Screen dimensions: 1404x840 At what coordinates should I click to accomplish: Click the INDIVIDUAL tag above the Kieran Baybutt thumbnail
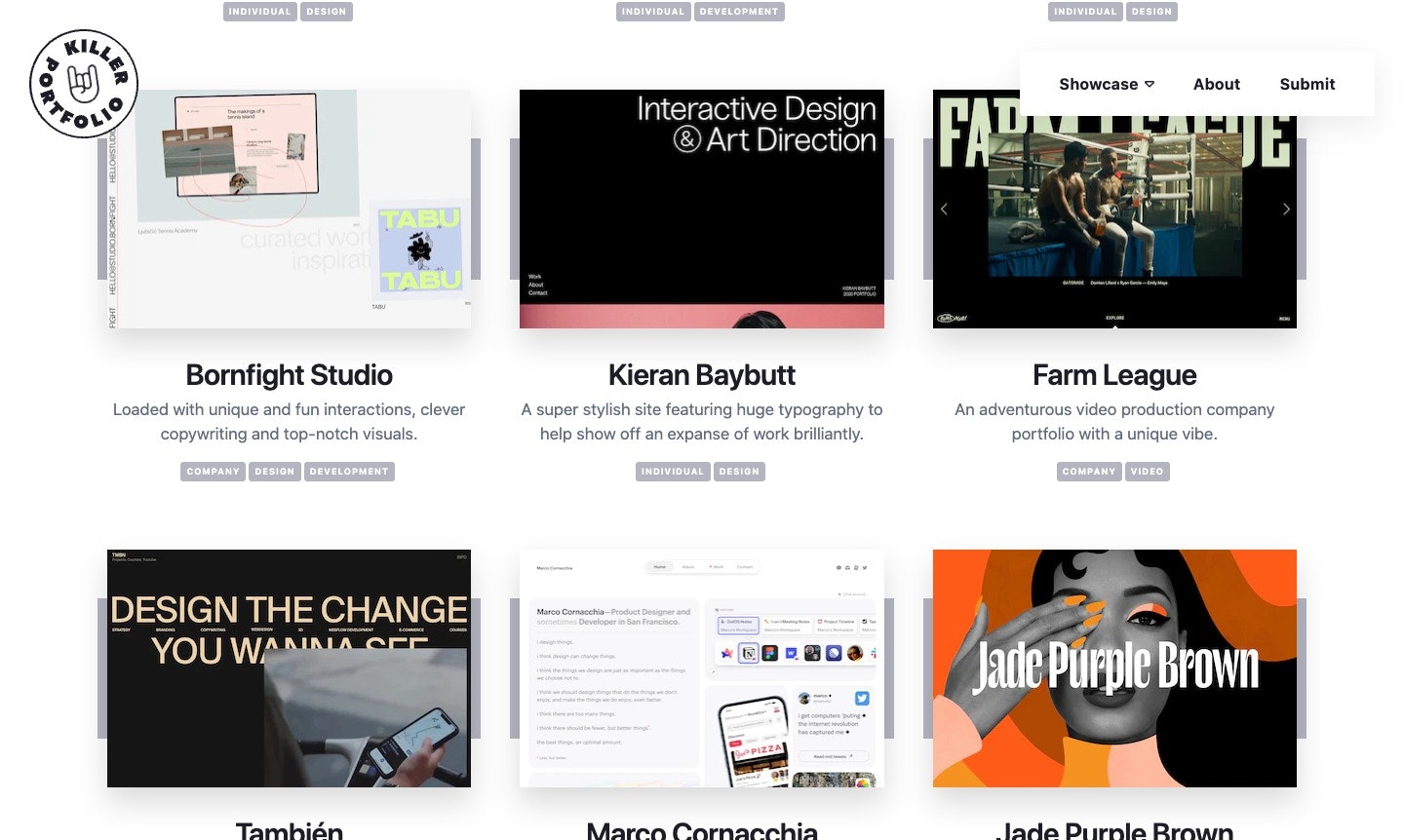pyautogui.click(x=653, y=12)
